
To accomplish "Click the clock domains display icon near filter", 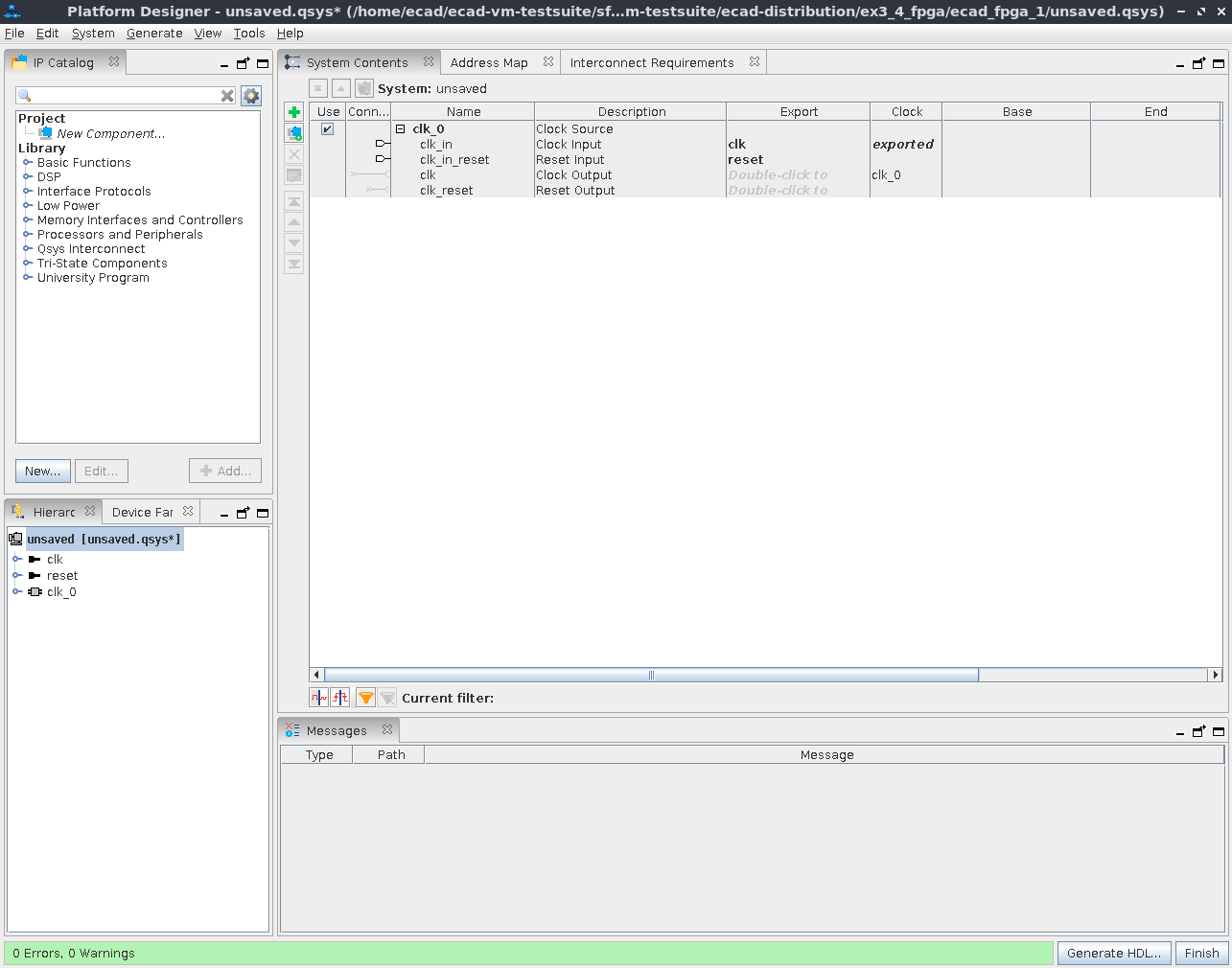I will (319, 698).
